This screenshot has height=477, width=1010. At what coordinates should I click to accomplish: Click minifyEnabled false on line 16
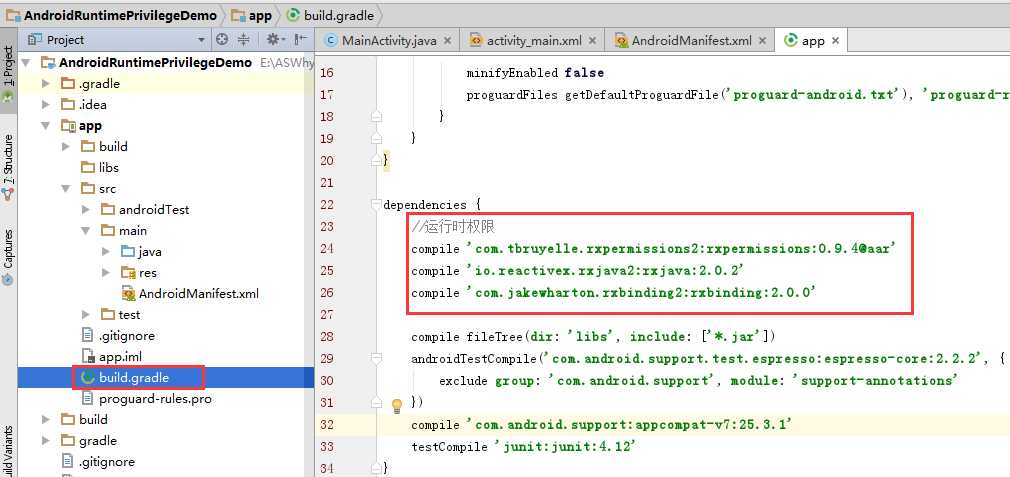pos(535,73)
